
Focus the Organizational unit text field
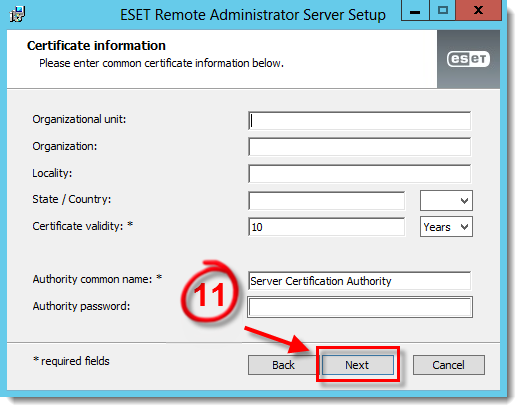(x=359, y=120)
